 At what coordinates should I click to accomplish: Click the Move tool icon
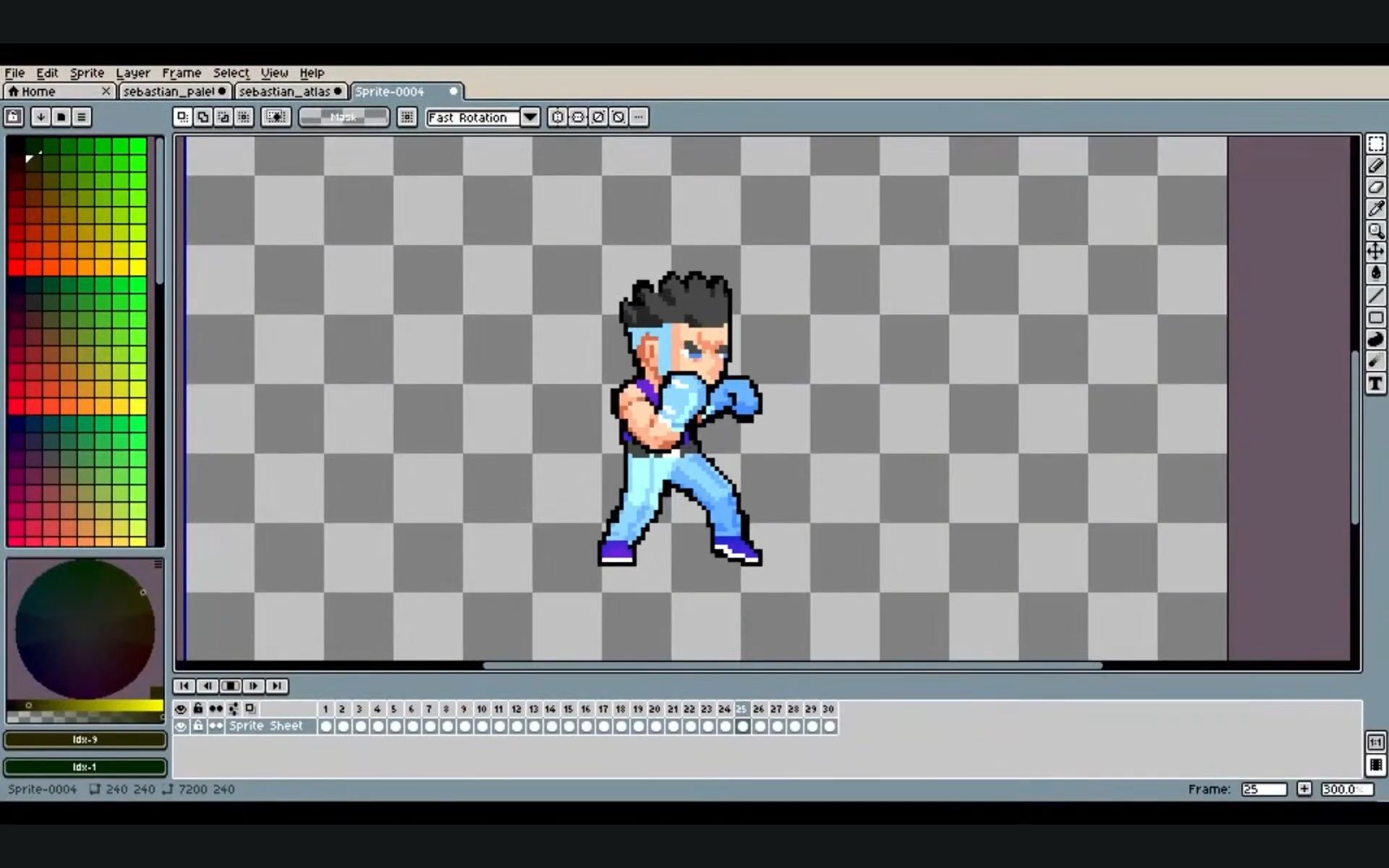coord(1375,252)
